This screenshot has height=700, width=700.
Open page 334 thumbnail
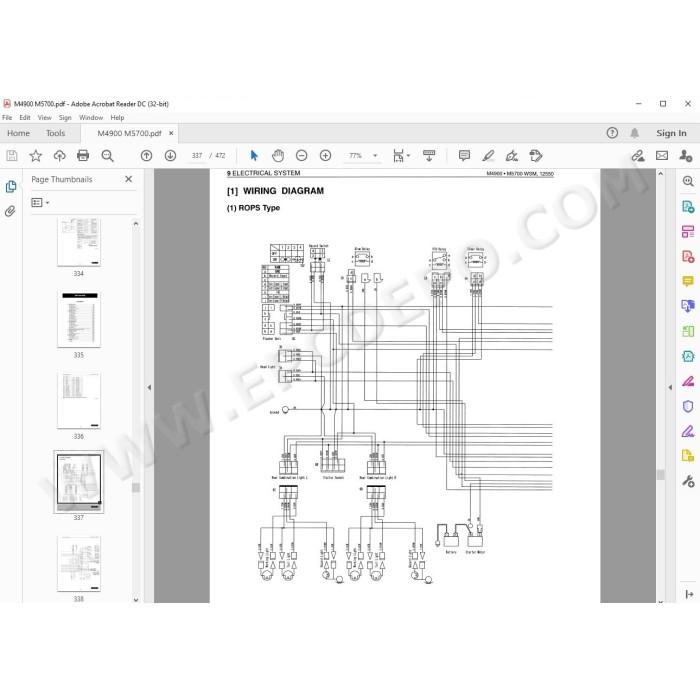tap(79, 242)
